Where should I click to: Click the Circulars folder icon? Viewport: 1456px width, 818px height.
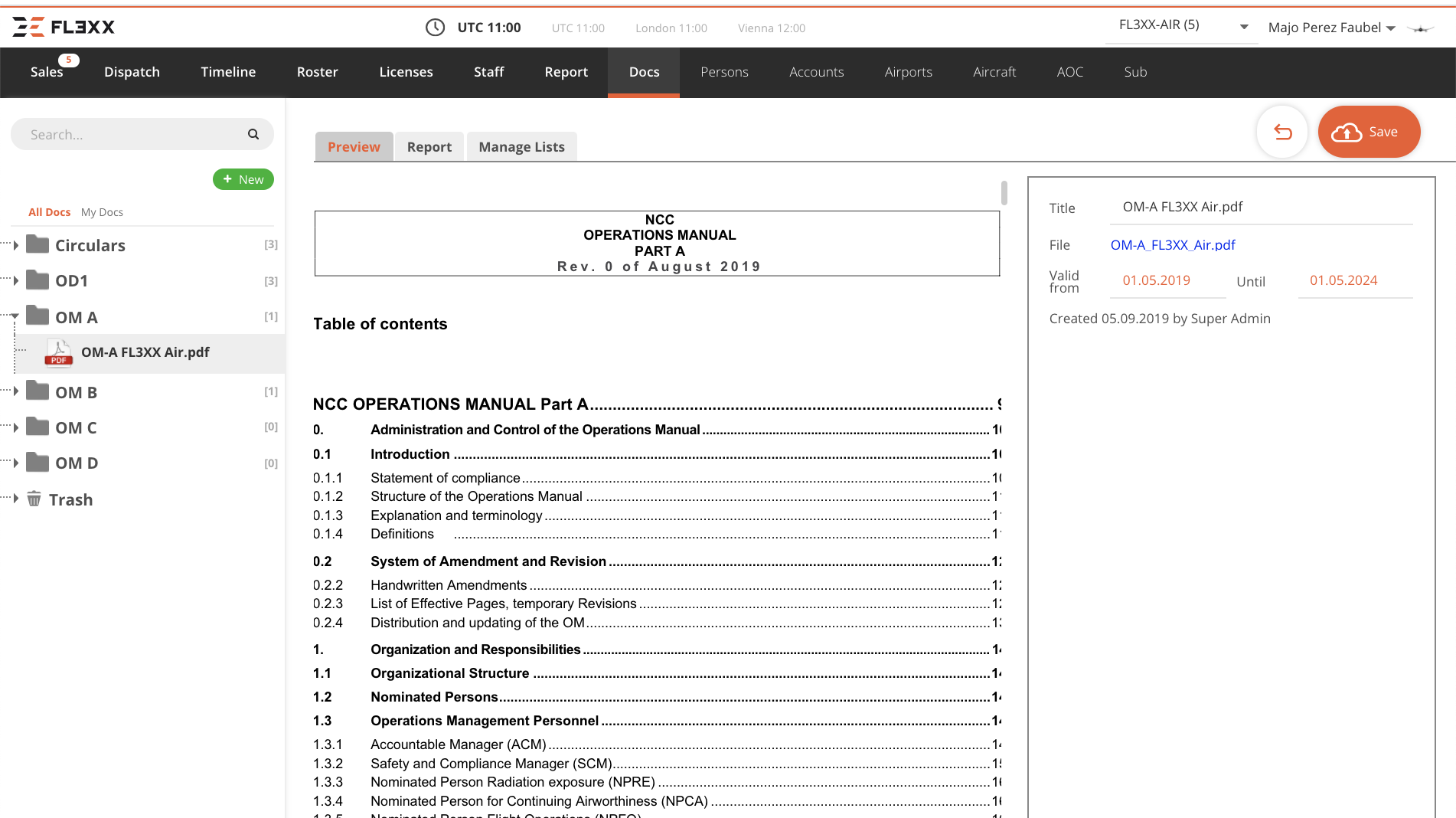38,244
